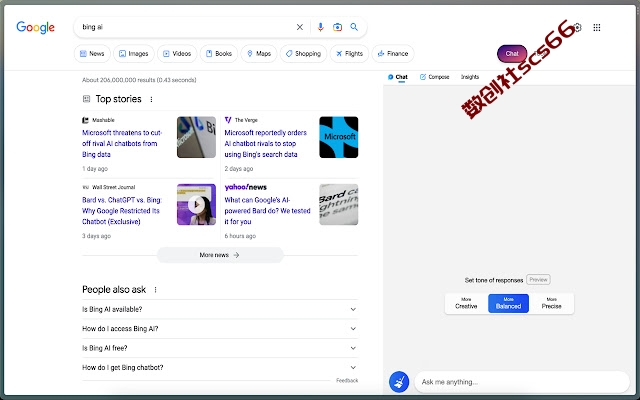
Task: Start voice search with microphone icon
Action: (x=320, y=27)
